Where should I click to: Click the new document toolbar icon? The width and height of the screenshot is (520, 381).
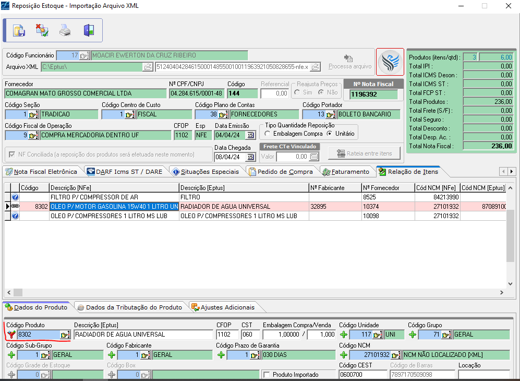tap(19, 30)
